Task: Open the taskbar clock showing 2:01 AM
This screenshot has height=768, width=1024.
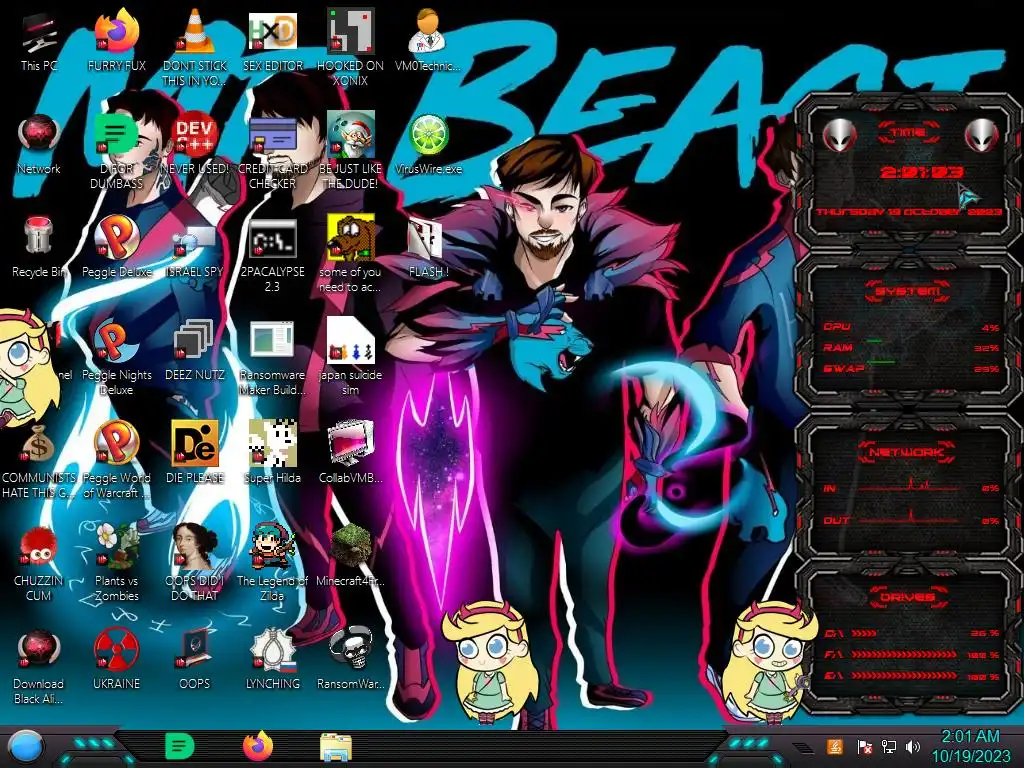Action: [x=970, y=746]
